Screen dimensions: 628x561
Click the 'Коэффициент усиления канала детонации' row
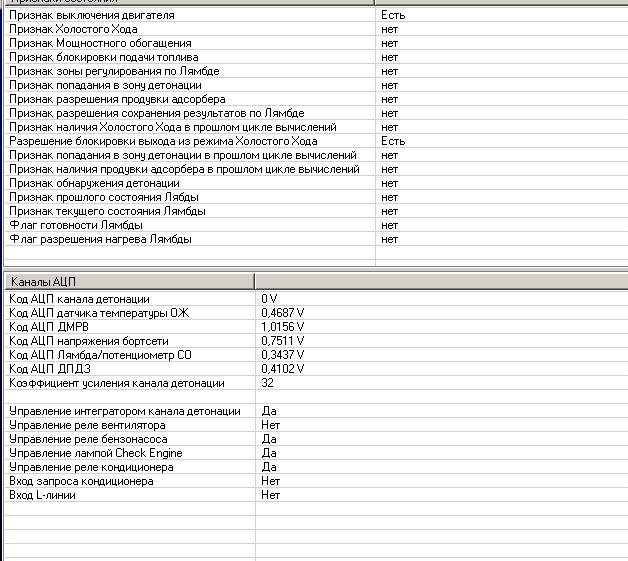click(117, 383)
